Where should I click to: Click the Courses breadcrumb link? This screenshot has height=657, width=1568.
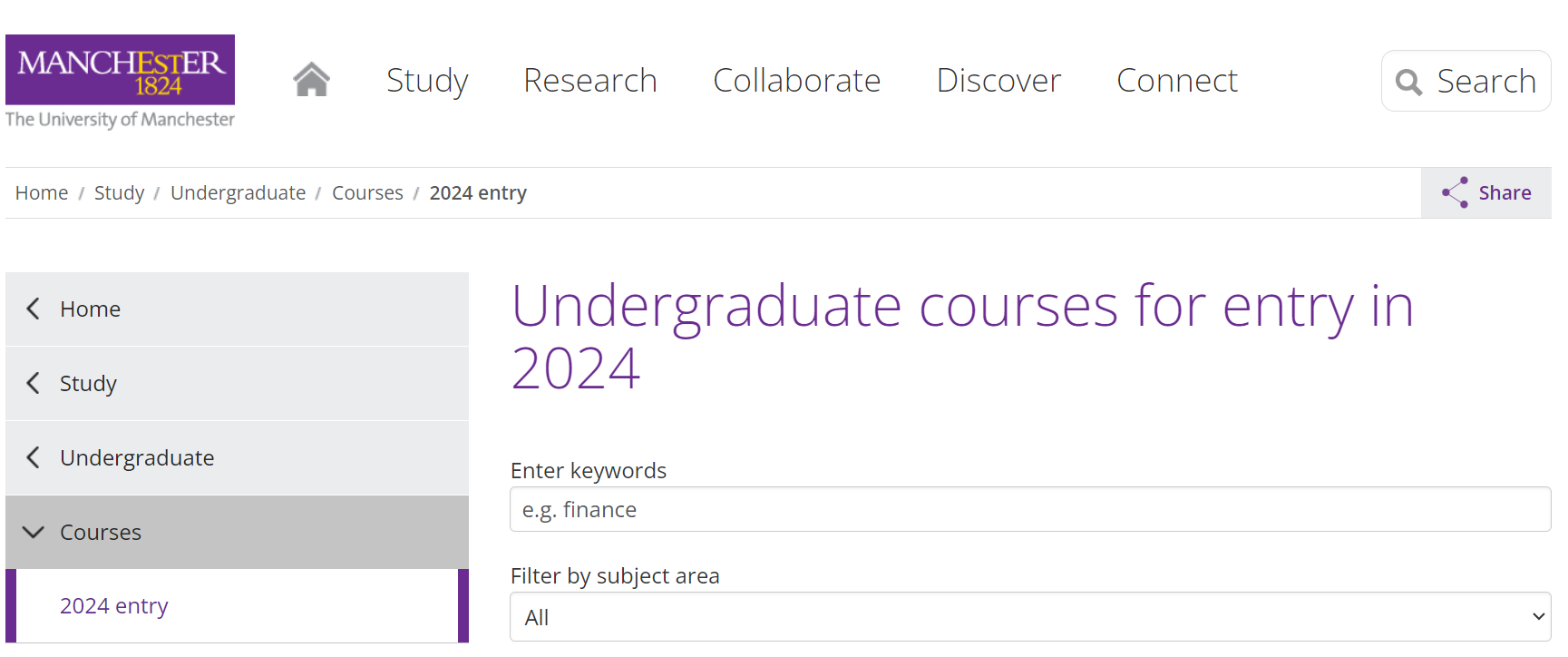pos(367,193)
